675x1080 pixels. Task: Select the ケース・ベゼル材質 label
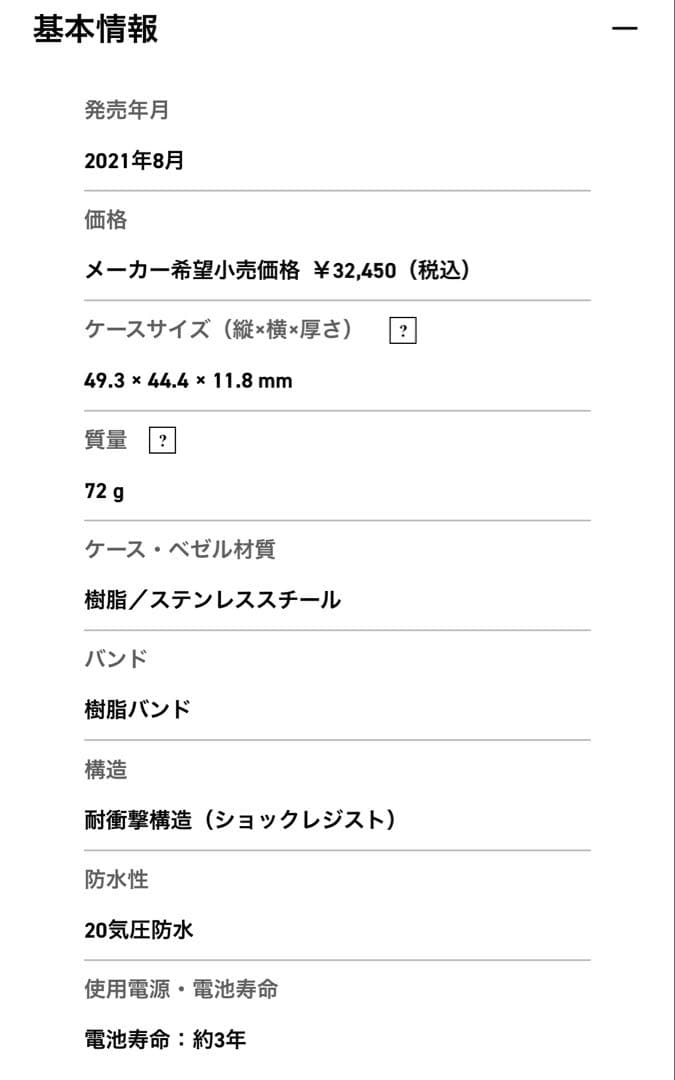click(180, 549)
